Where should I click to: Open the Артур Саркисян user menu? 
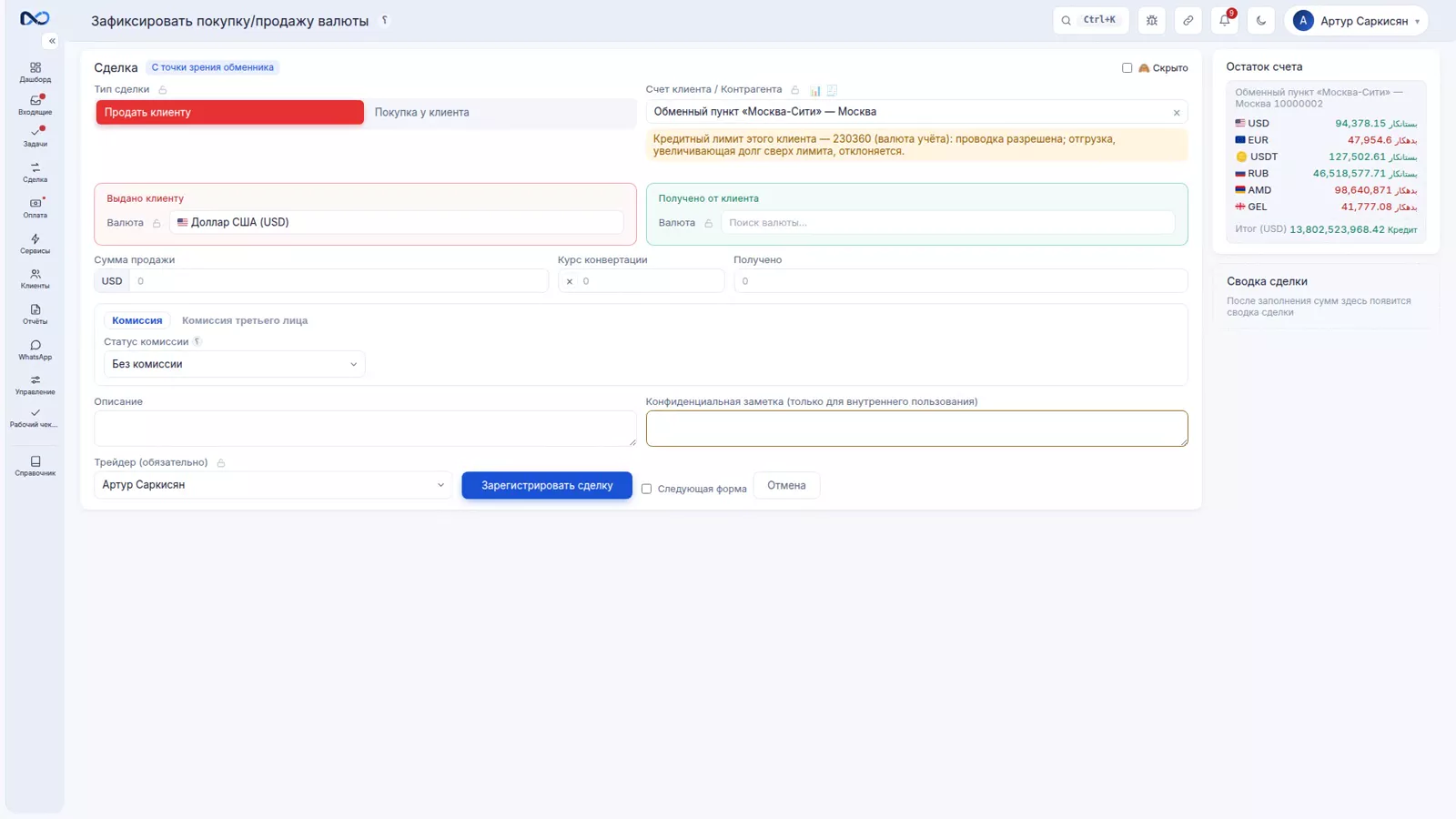[1356, 20]
